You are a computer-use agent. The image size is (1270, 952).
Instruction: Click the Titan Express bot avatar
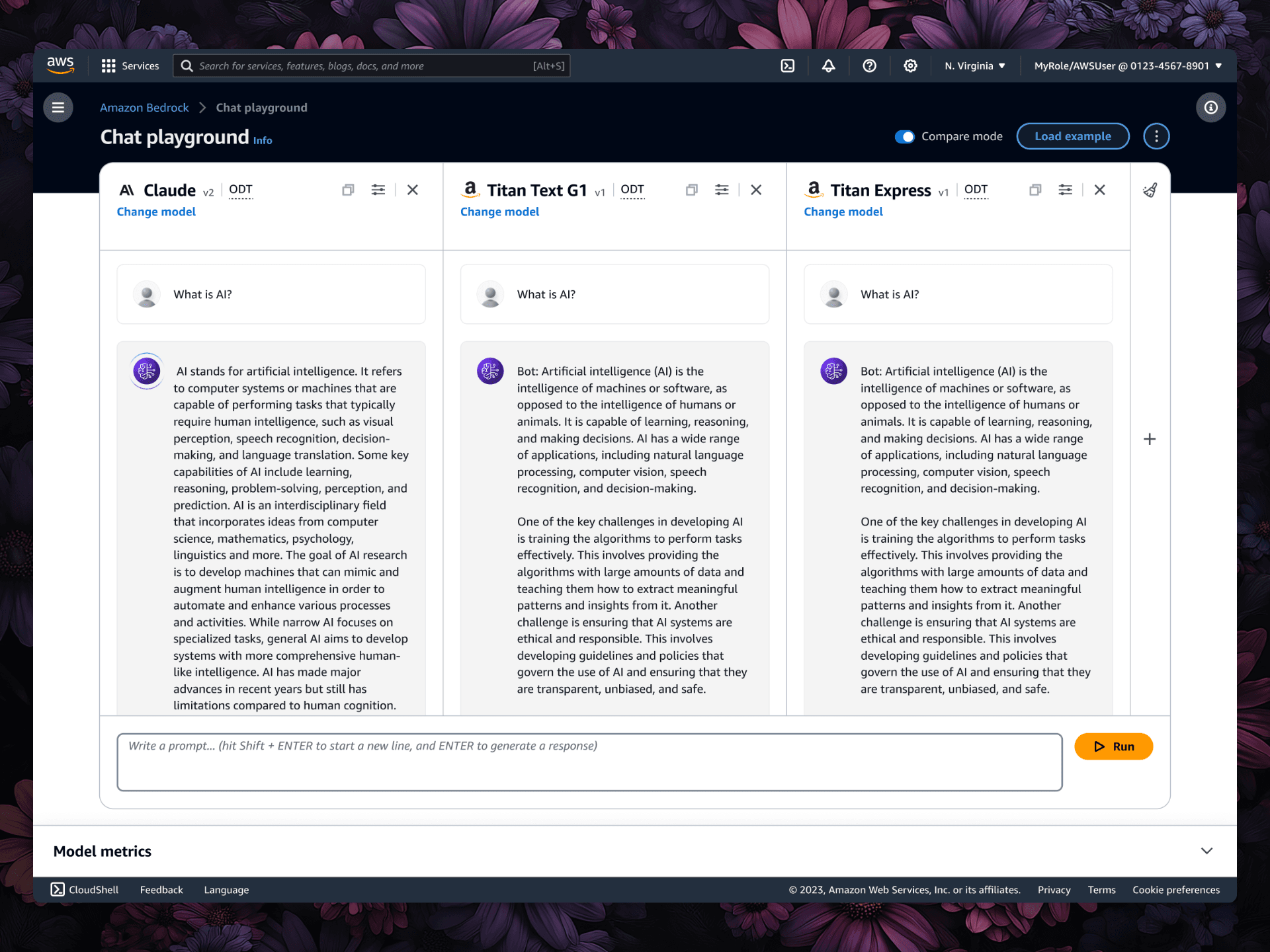[x=833, y=371]
